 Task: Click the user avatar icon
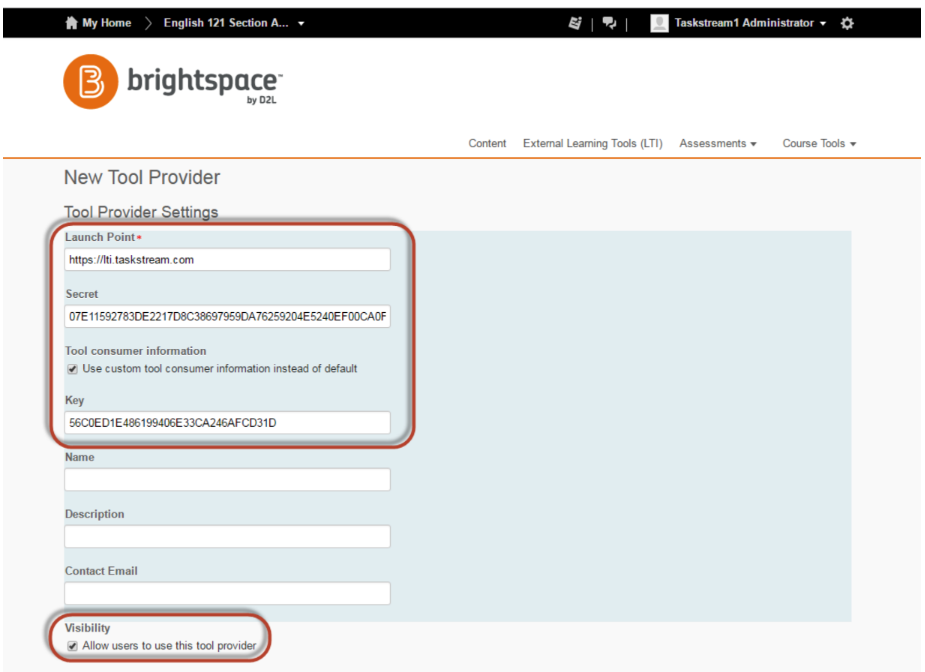659,23
